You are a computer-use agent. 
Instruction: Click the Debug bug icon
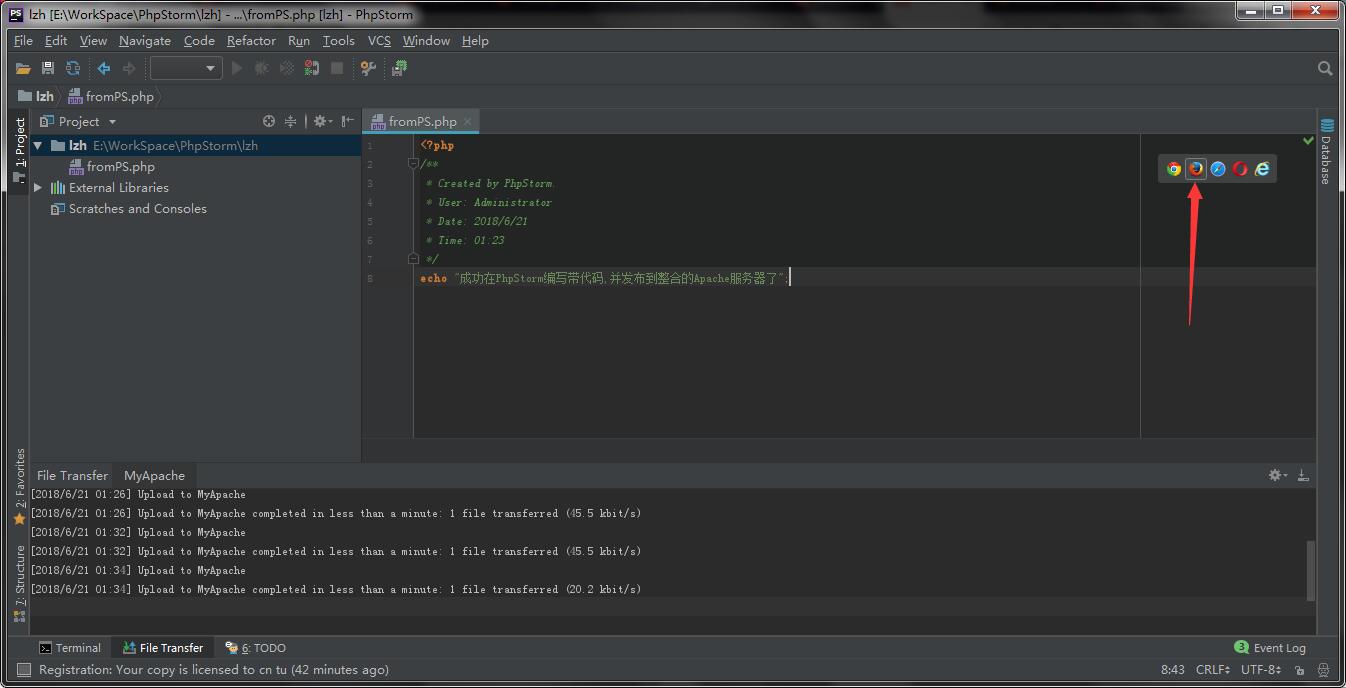click(x=262, y=68)
